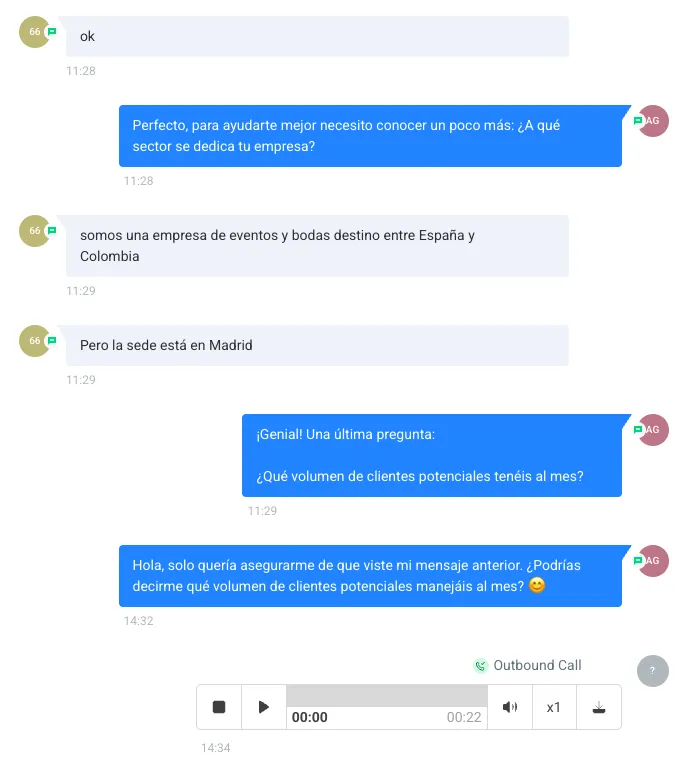This screenshot has height=770, width=691.
Task: Open the unknown user gray avatar
Action: [653, 671]
